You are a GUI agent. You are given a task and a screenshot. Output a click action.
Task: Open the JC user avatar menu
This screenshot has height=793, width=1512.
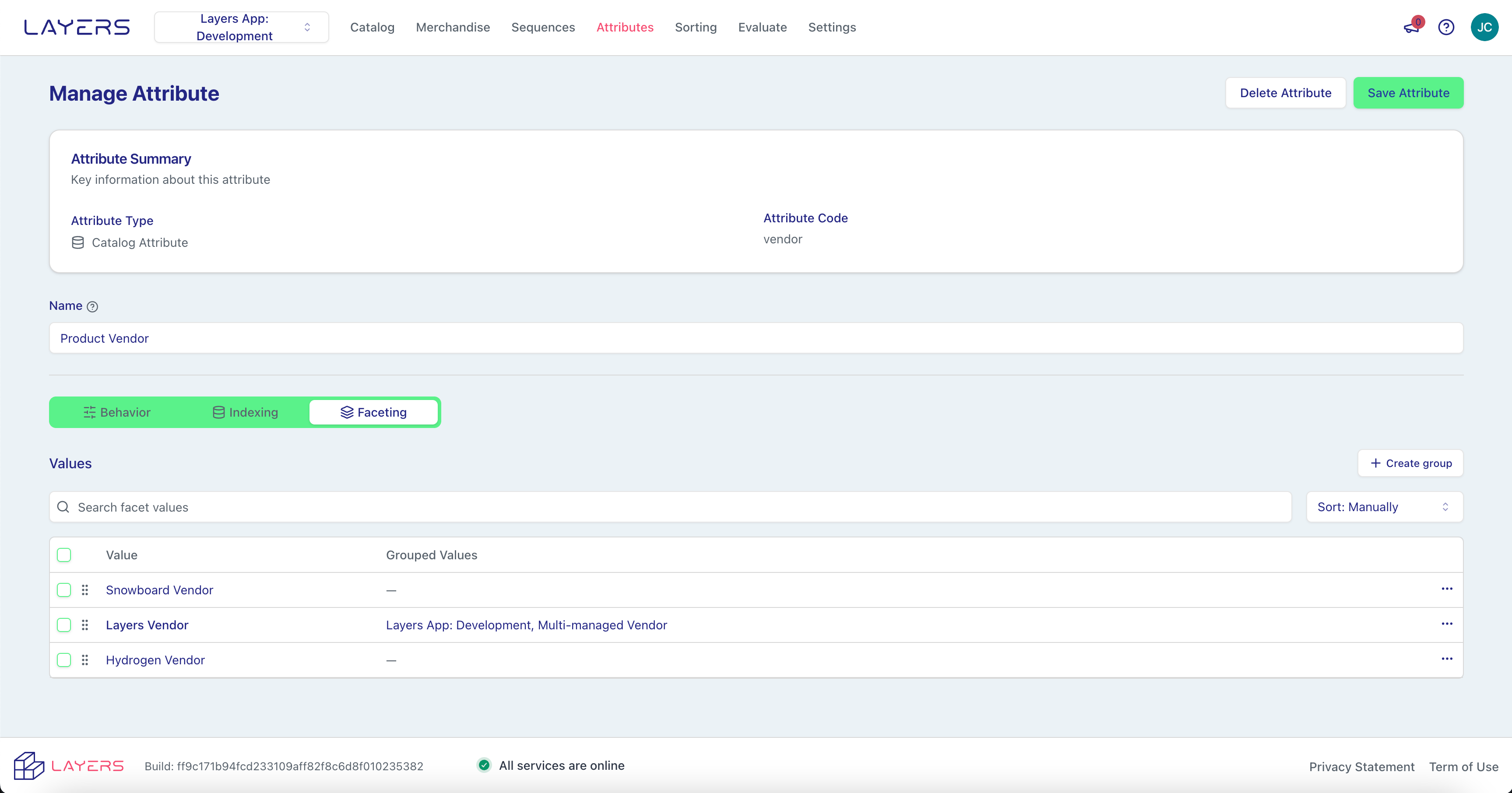pyautogui.click(x=1484, y=27)
